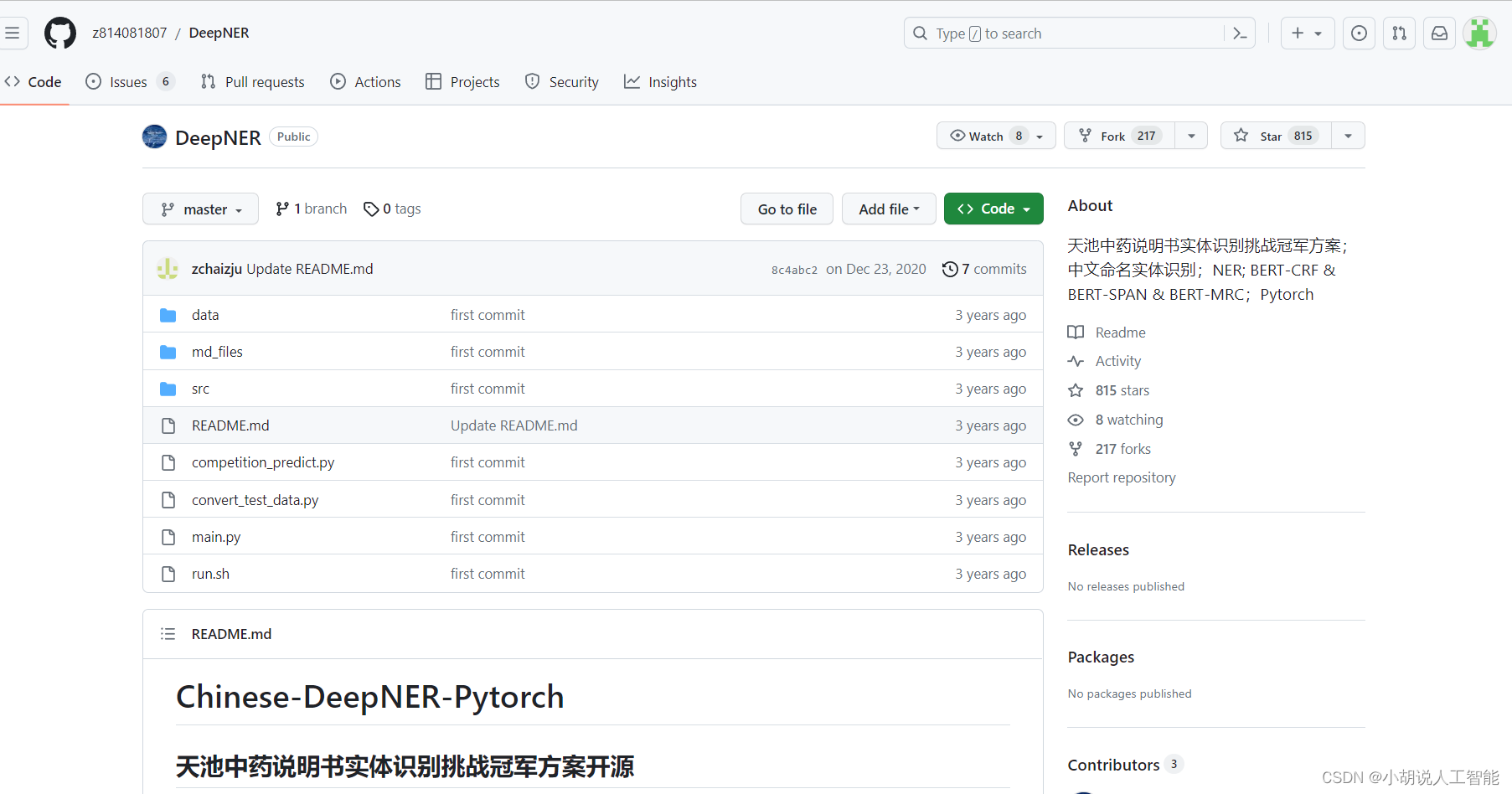Viewport: 1512px width, 794px height.
Task: Fork the DeepNER repository
Action: tap(1119, 136)
